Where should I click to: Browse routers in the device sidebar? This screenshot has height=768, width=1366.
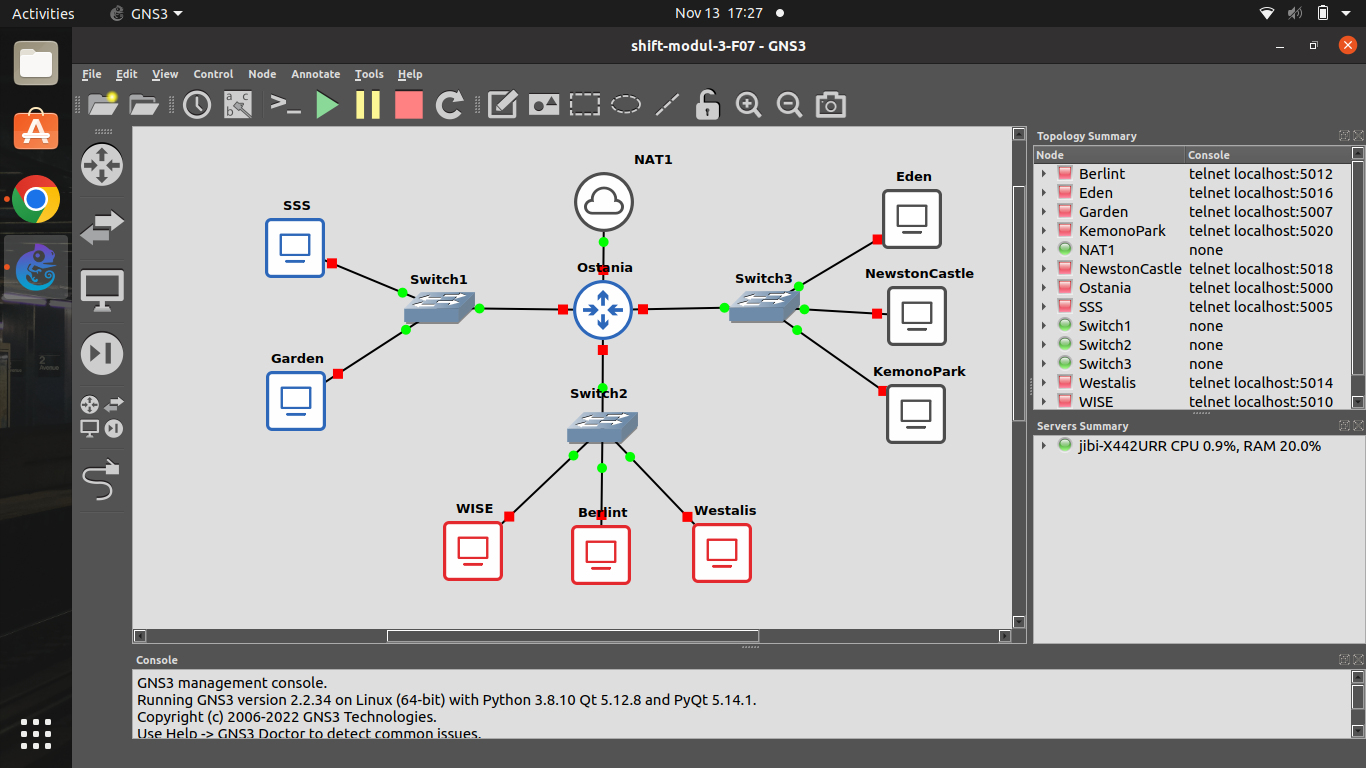pyautogui.click(x=101, y=164)
